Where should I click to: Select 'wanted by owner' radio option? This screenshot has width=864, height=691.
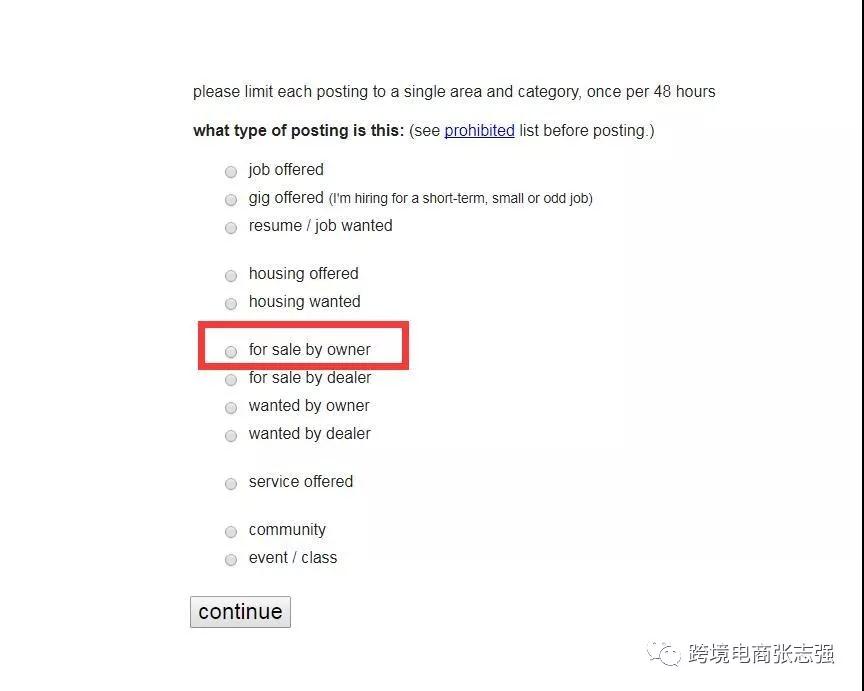(231, 407)
